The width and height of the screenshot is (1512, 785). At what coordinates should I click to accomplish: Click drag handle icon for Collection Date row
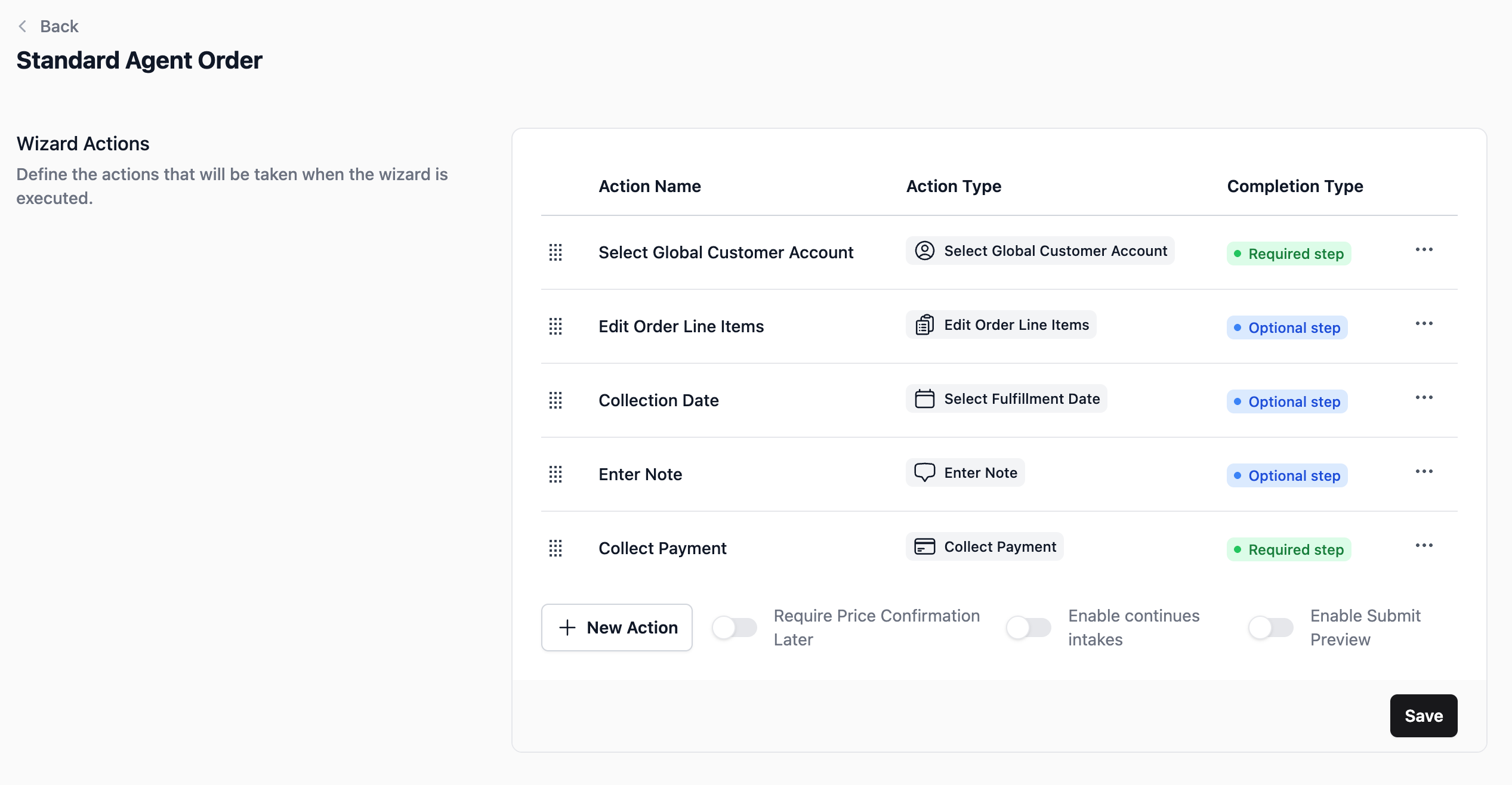point(556,400)
